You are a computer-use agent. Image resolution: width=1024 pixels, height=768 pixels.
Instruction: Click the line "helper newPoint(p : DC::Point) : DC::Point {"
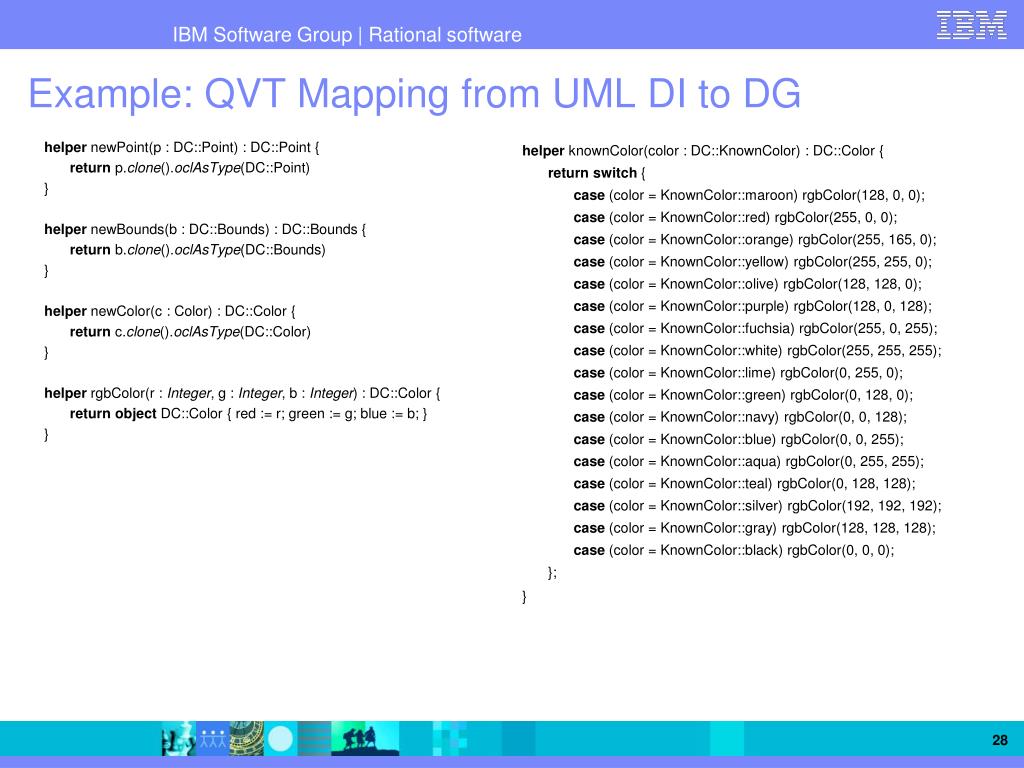(x=182, y=148)
